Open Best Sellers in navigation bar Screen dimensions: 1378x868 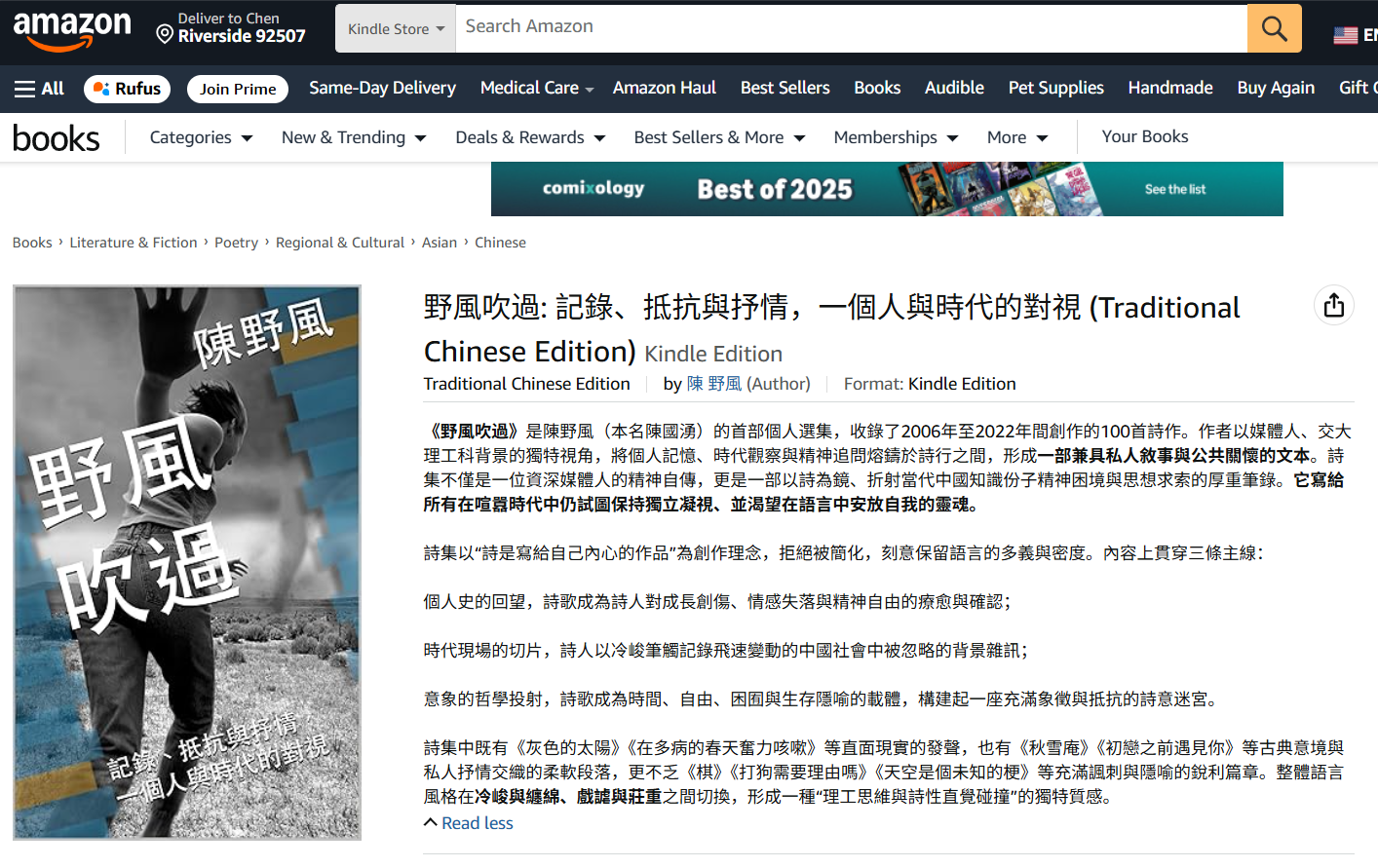[x=785, y=88]
